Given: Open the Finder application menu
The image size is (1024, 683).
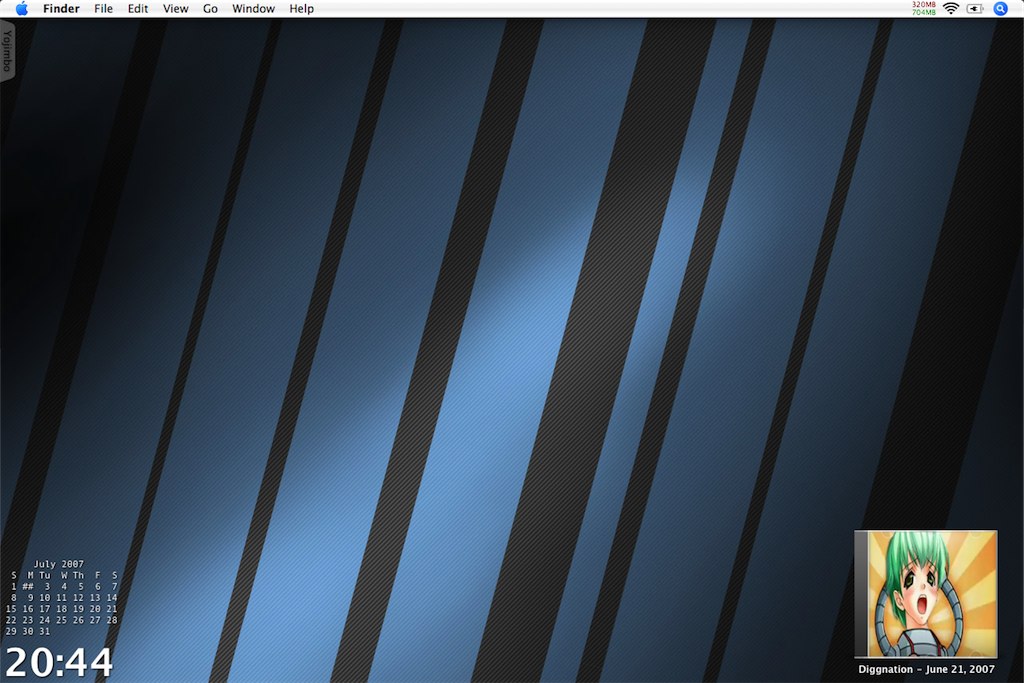Looking at the screenshot, I should (61, 8).
